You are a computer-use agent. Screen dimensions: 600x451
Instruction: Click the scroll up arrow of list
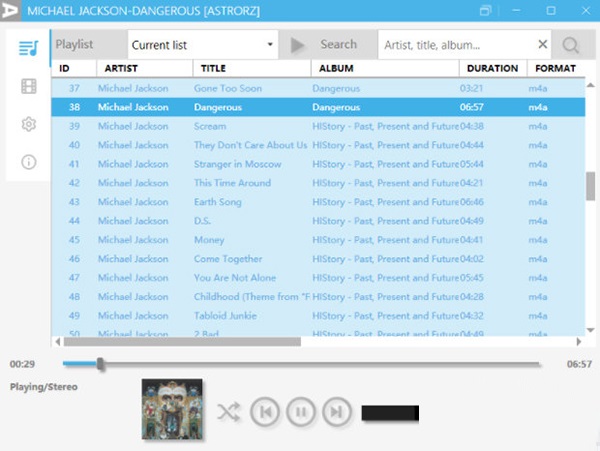[x=590, y=85]
